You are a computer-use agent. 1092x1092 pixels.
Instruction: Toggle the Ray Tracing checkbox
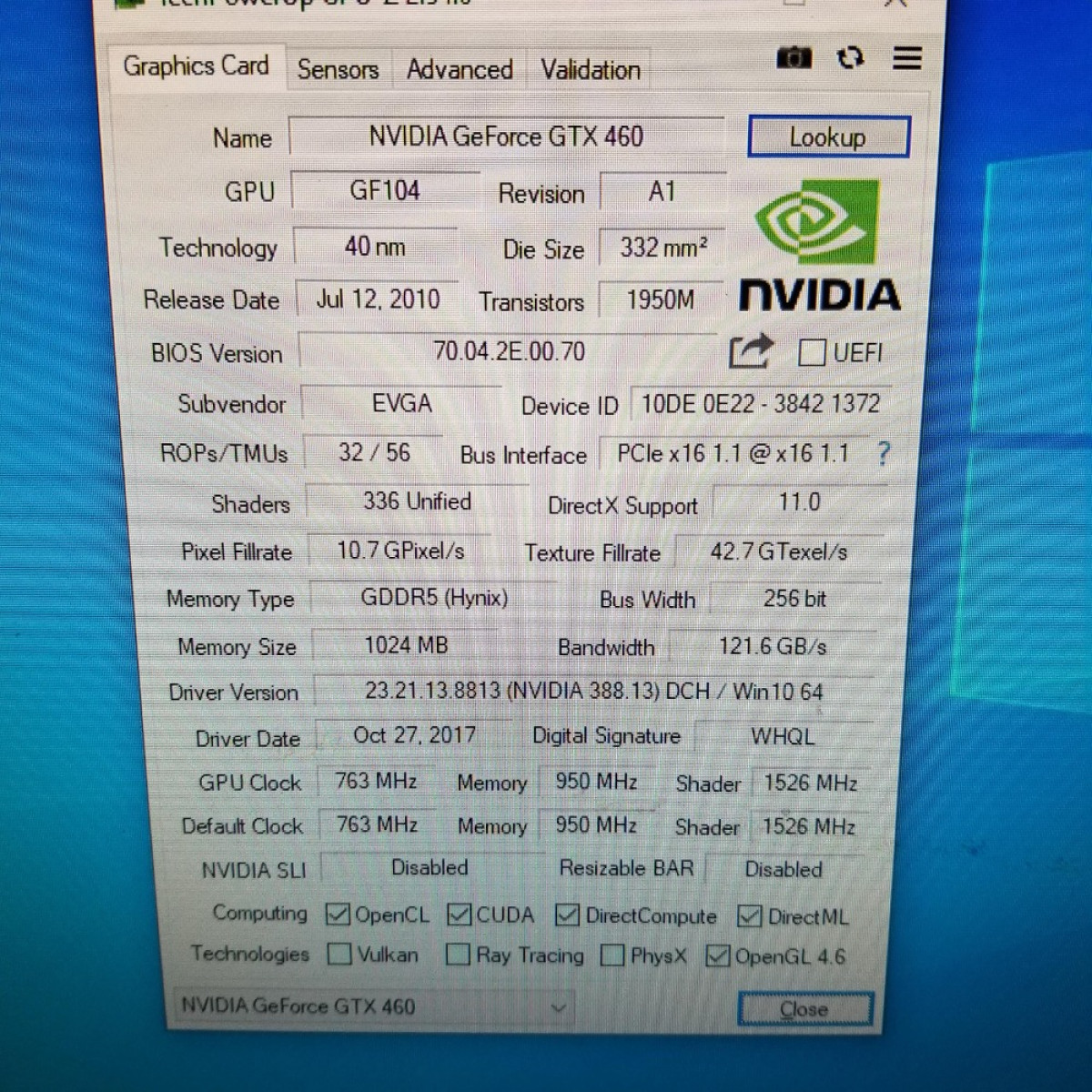[x=459, y=955]
